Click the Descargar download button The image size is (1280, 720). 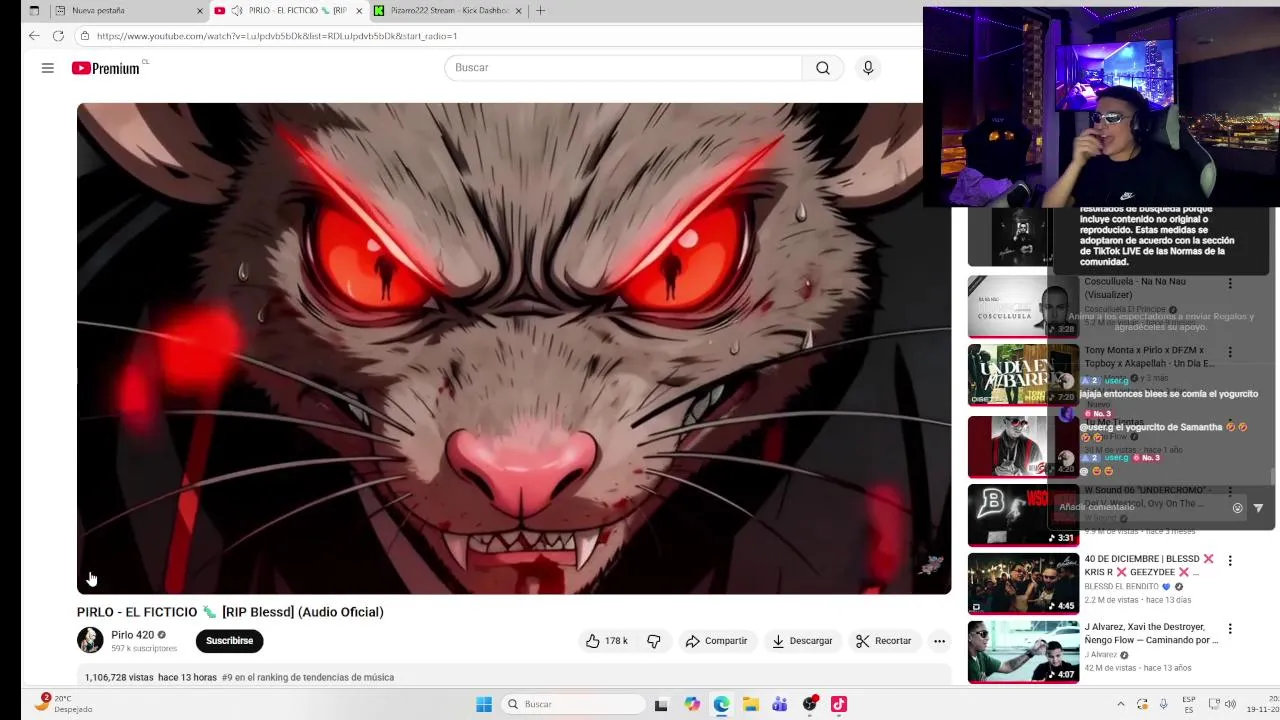(x=802, y=641)
